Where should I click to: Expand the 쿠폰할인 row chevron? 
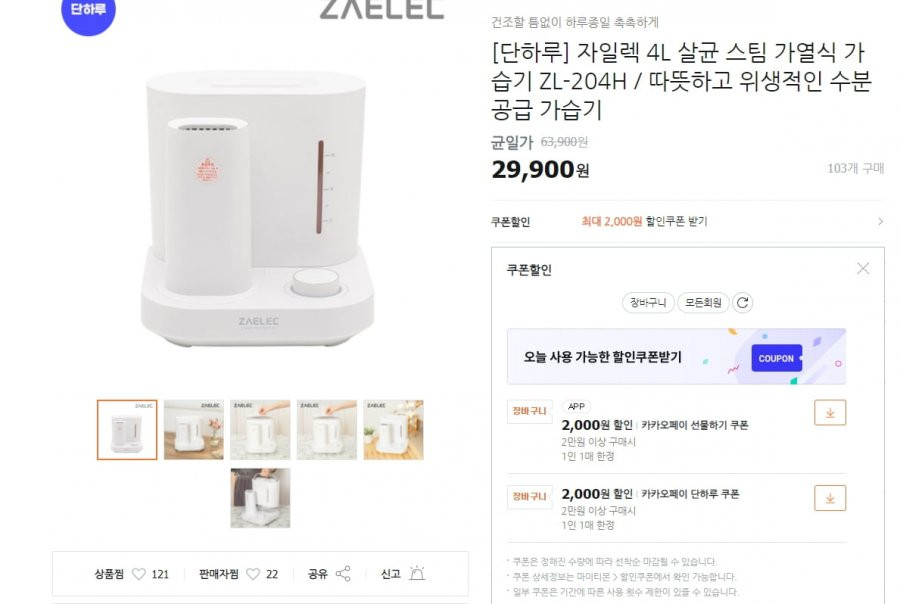point(880,222)
